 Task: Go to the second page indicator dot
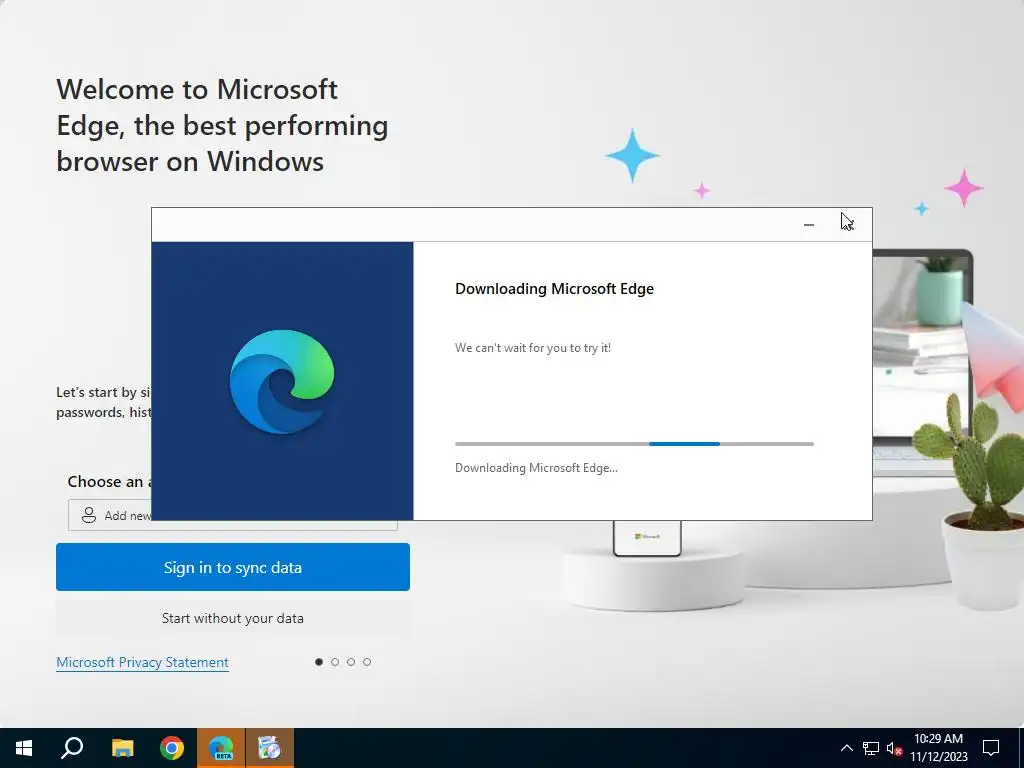pyautogui.click(x=335, y=662)
